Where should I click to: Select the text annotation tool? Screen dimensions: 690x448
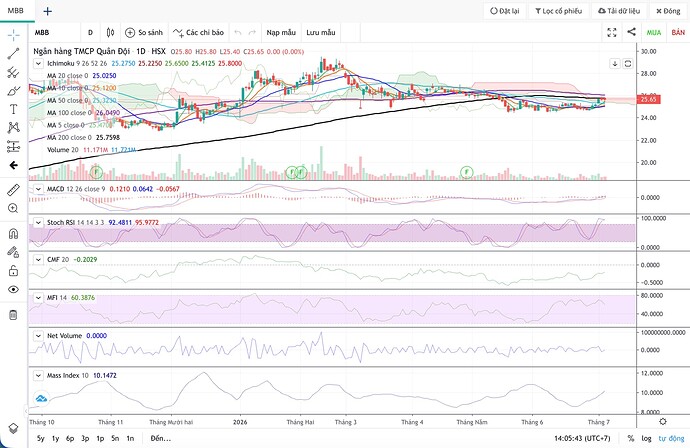(x=13, y=109)
